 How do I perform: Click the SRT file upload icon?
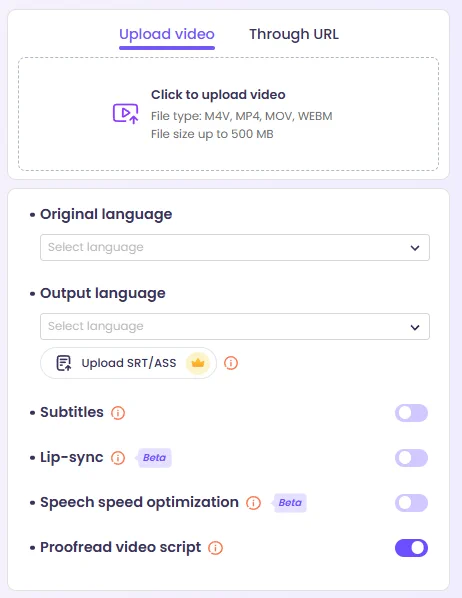point(64,363)
